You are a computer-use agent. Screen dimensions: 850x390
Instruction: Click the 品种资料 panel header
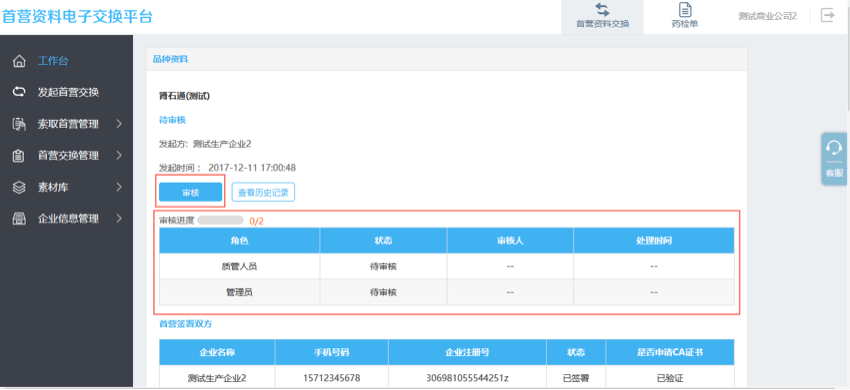(x=447, y=60)
